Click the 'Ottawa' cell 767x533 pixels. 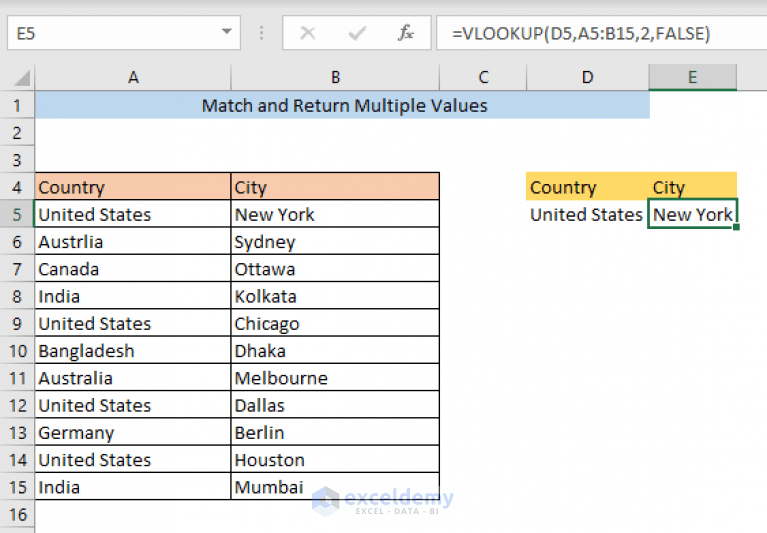335,268
